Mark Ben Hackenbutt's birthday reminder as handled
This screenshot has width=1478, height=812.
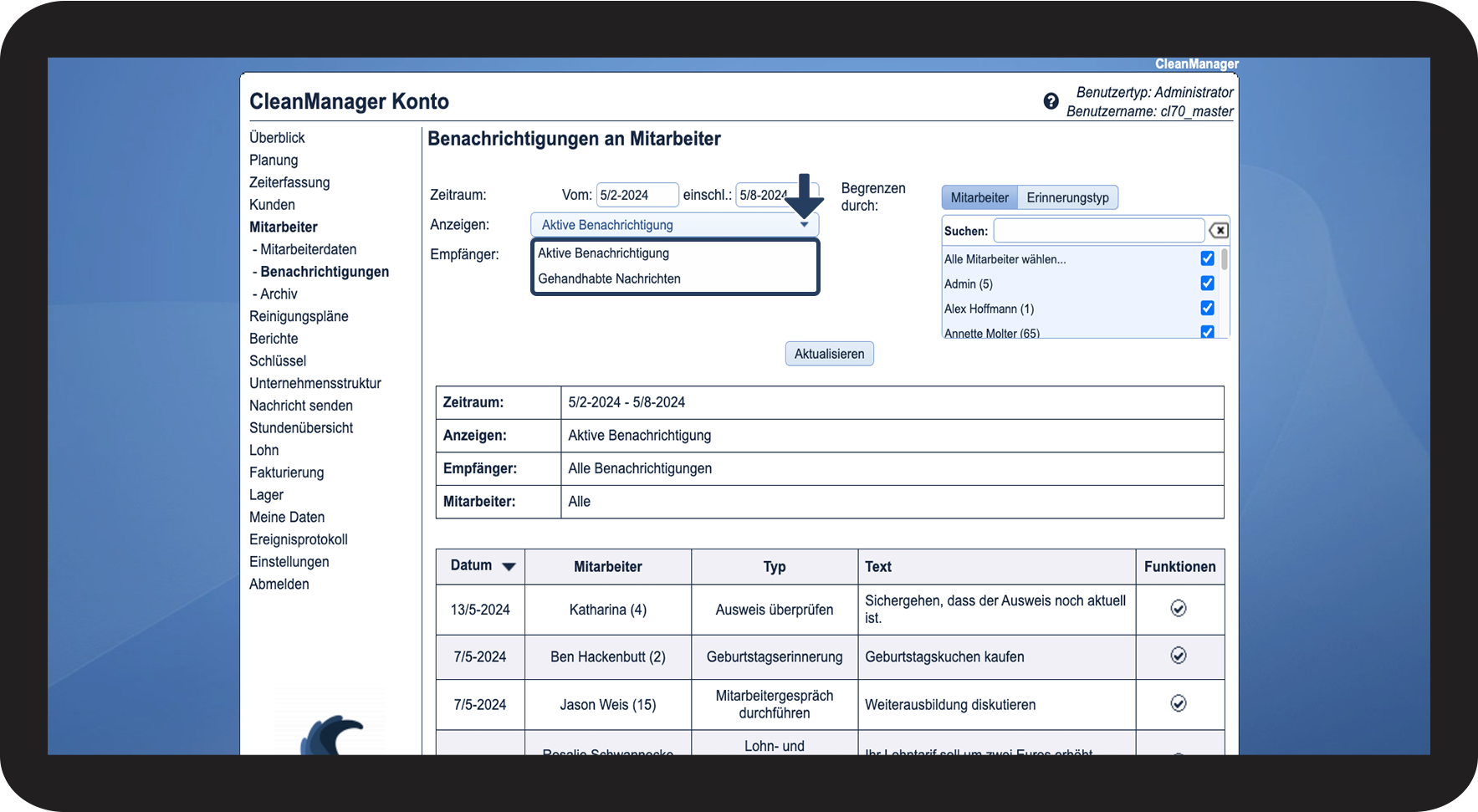pos(1179,655)
